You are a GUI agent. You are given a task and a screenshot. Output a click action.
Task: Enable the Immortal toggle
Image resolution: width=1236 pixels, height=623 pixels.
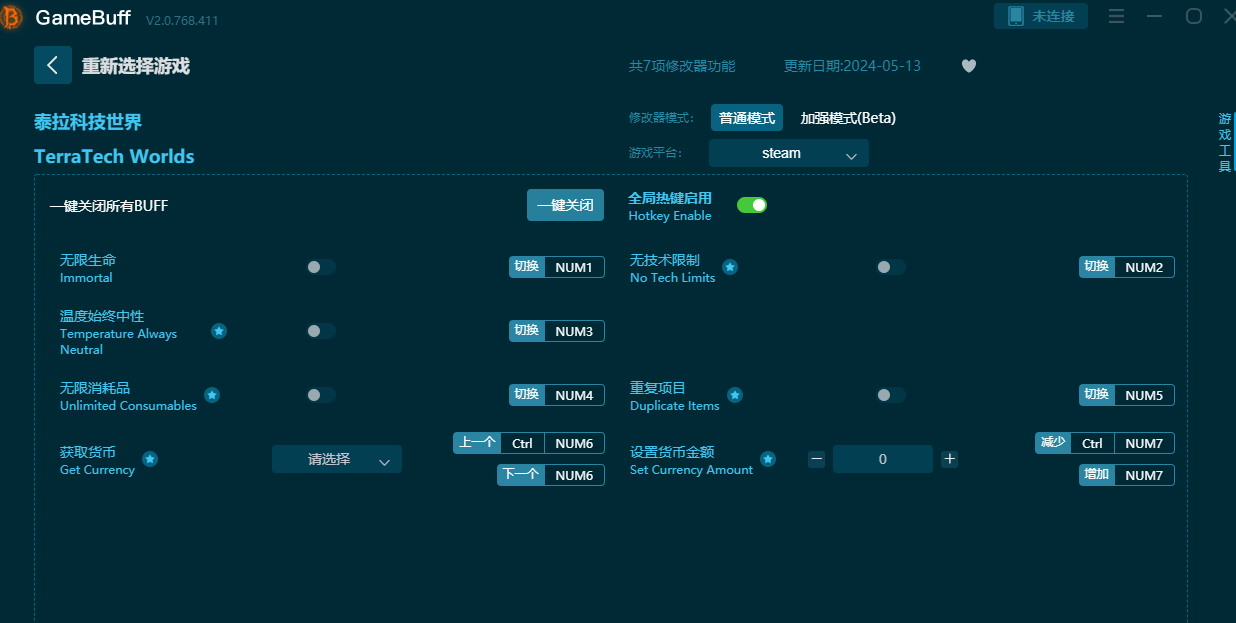[x=320, y=267]
